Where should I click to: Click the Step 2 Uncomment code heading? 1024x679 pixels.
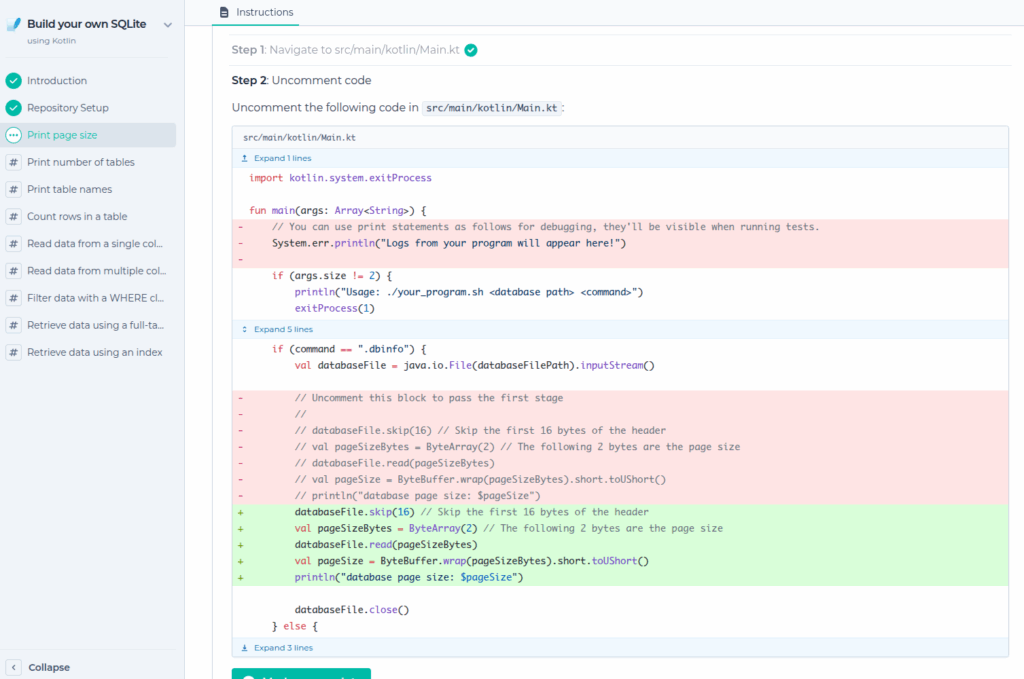tap(301, 80)
